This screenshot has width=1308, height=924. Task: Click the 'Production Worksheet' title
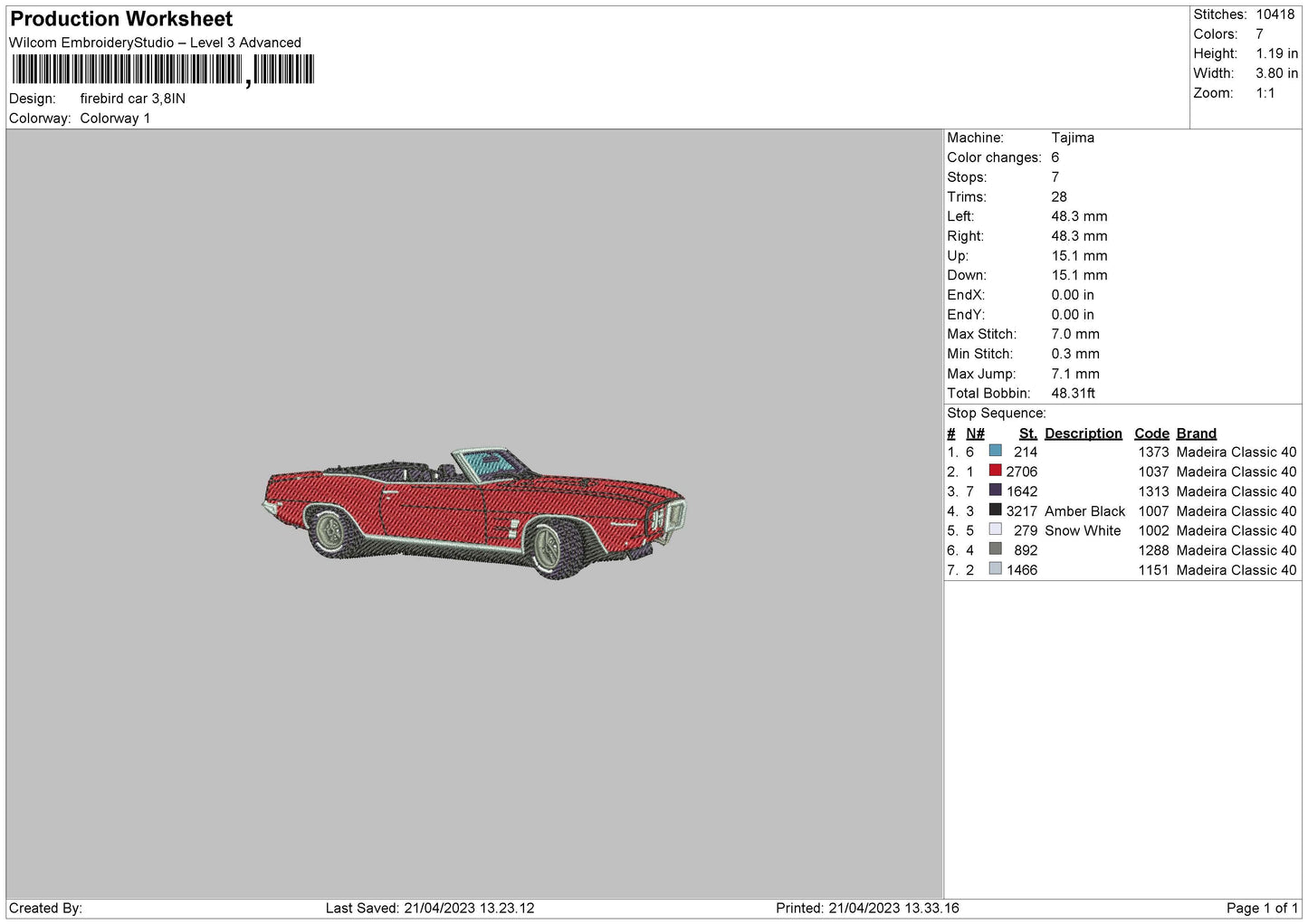click(121, 19)
